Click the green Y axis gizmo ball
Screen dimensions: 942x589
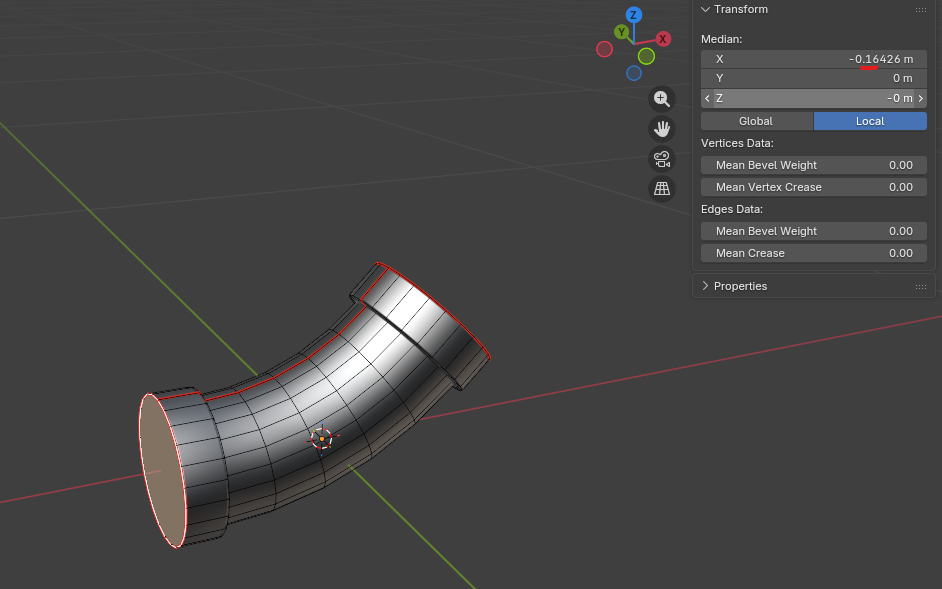click(x=622, y=32)
